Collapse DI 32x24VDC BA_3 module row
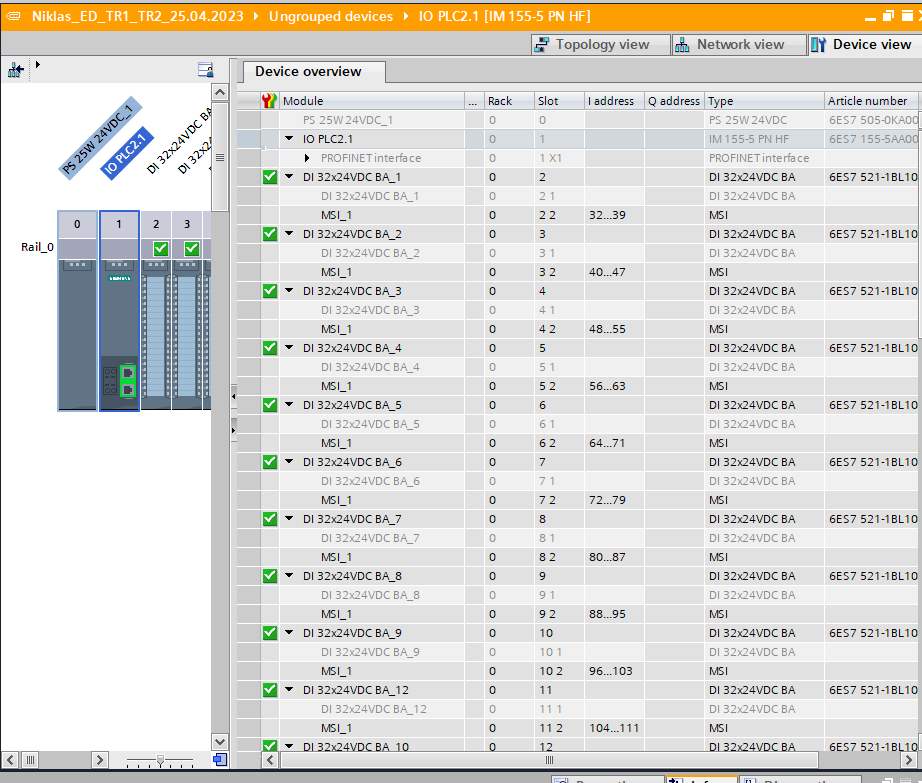922x783 pixels. coord(289,290)
